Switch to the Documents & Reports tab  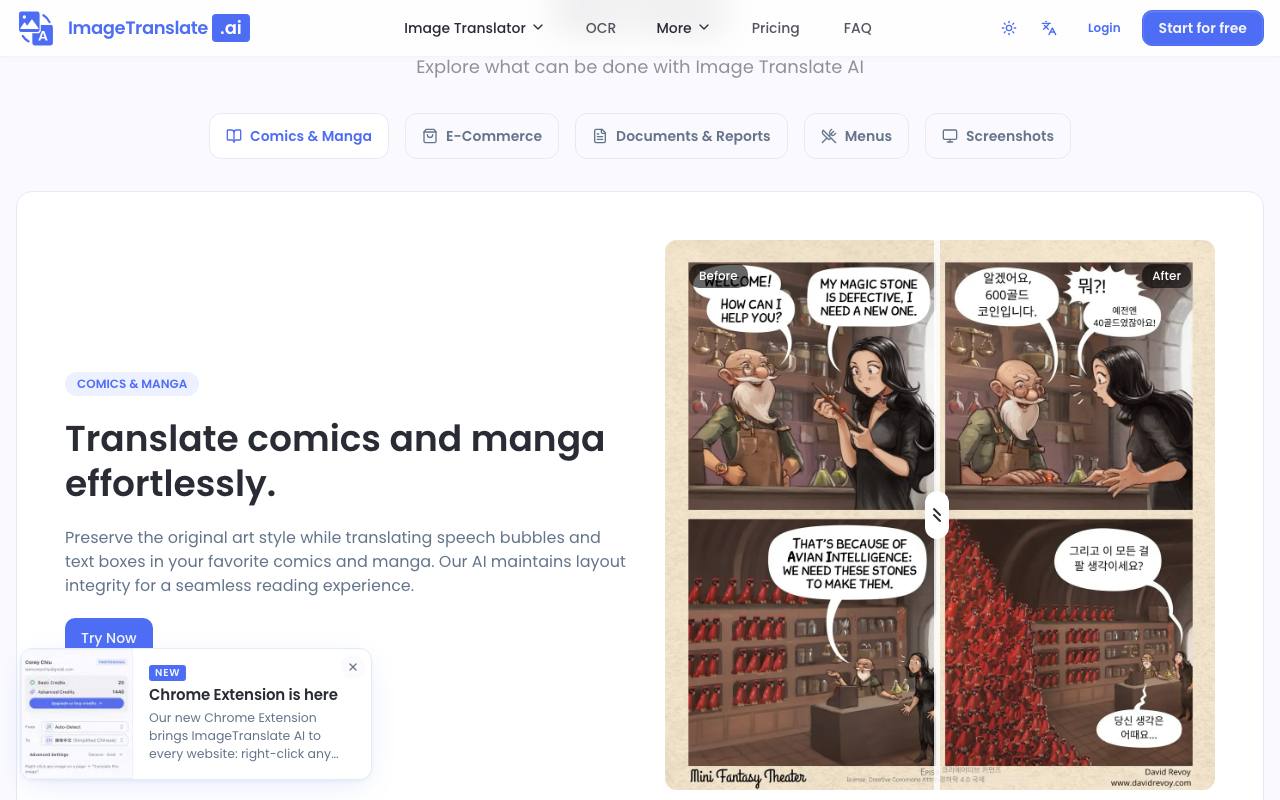pos(681,136)
